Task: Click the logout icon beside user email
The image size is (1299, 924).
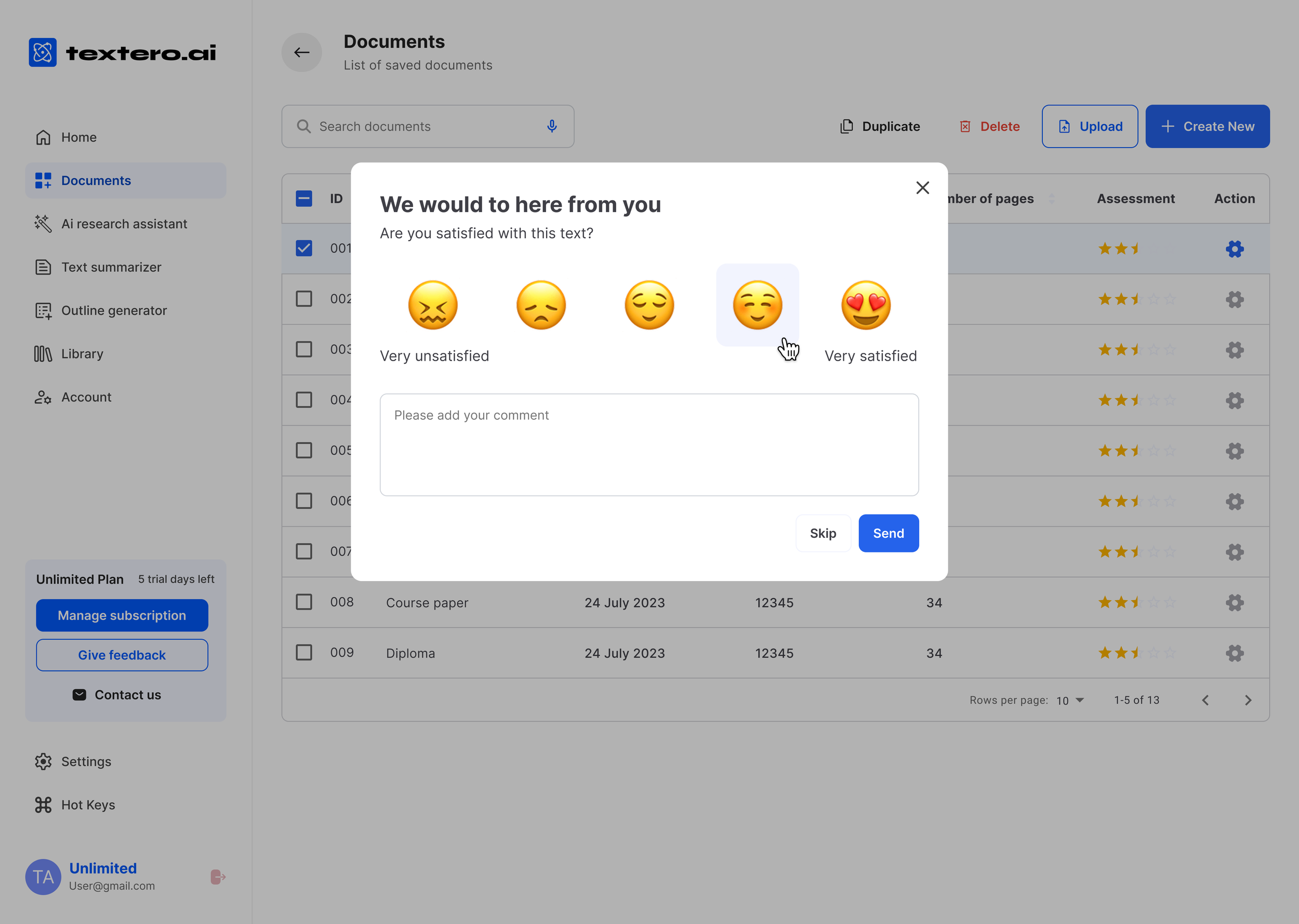Action: pos(218,877)
